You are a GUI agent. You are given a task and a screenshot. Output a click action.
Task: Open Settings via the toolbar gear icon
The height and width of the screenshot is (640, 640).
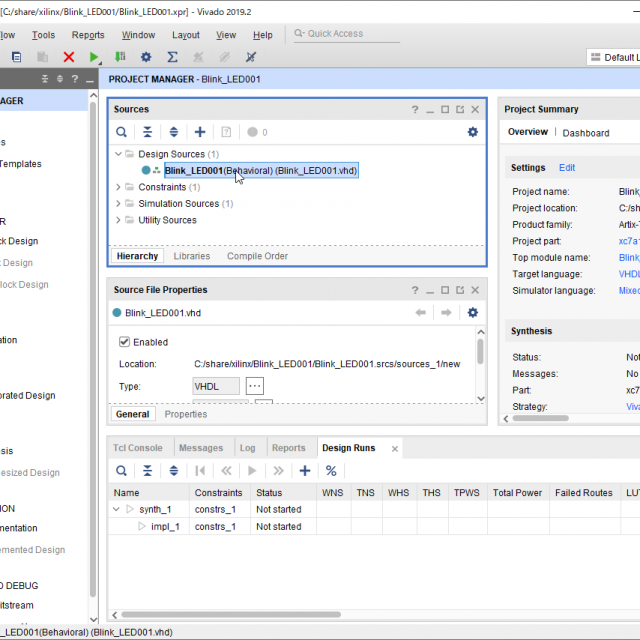pos(146,58)
